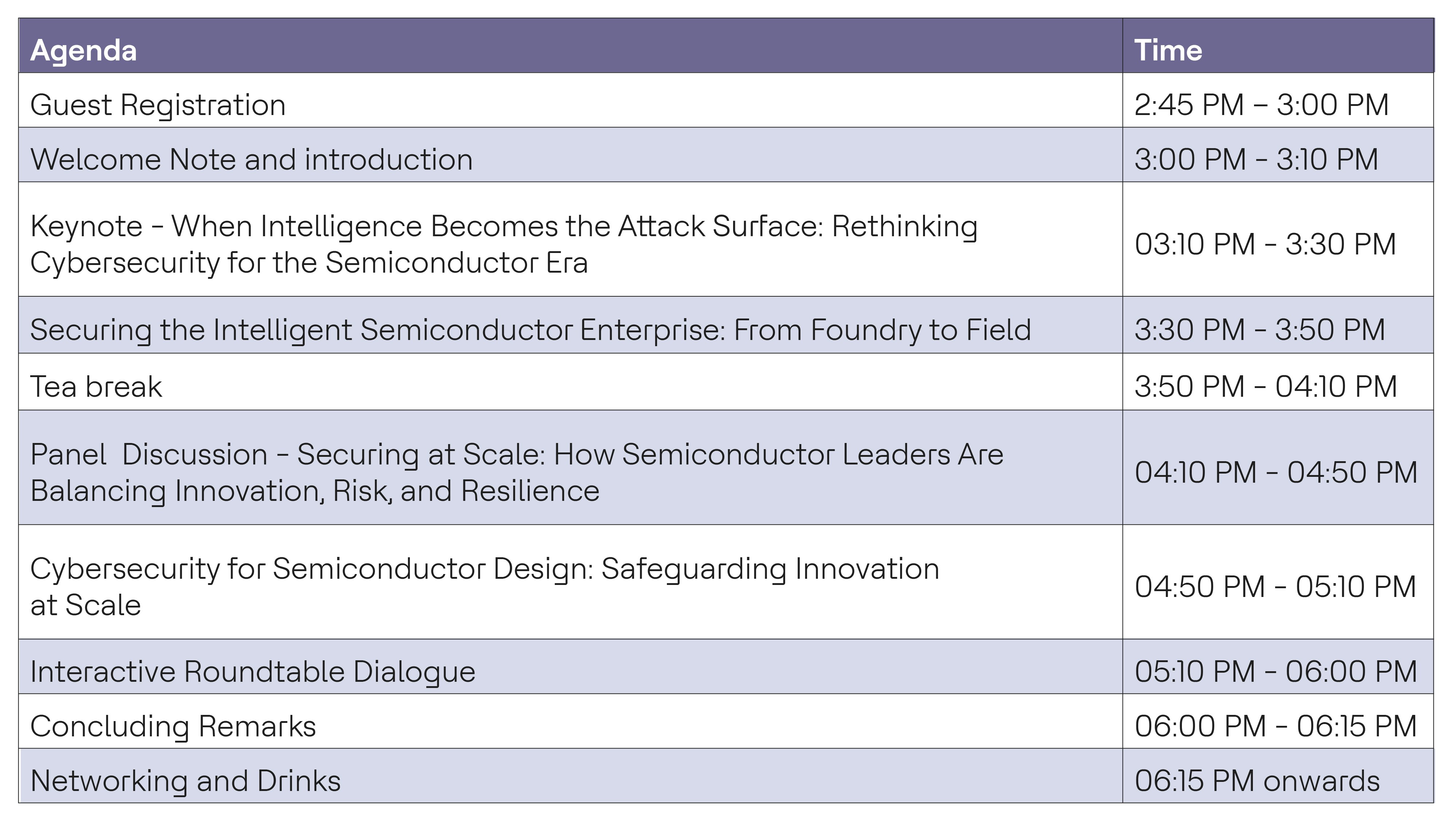Click the 3:50 PM - 04:10 PM time
Image resolution: width=1456 pixels, height=819 pixels.
click(1266, 387)
